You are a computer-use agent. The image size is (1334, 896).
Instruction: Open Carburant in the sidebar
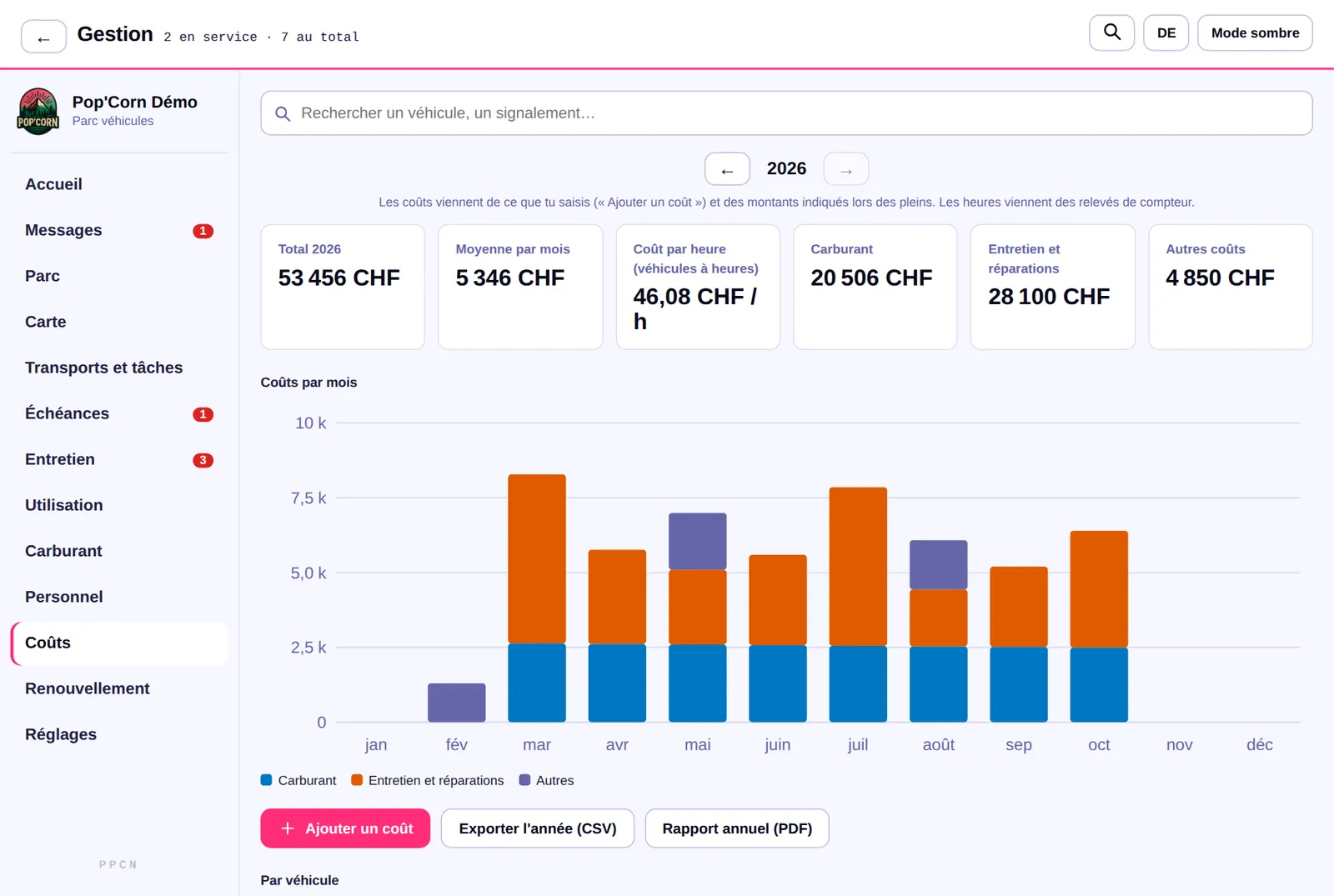119,551
